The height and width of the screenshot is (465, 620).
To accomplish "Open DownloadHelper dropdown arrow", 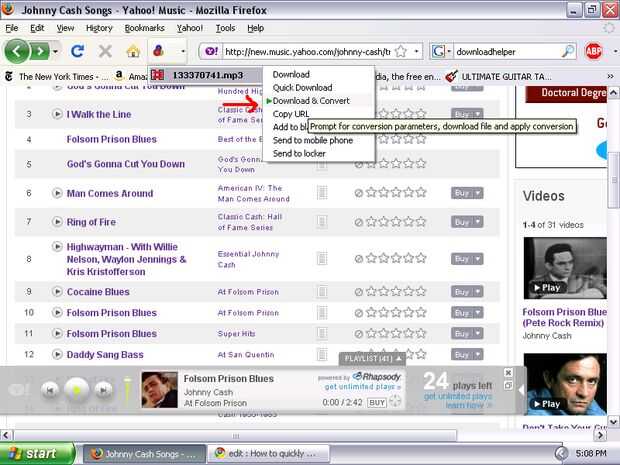I will 183,51.
